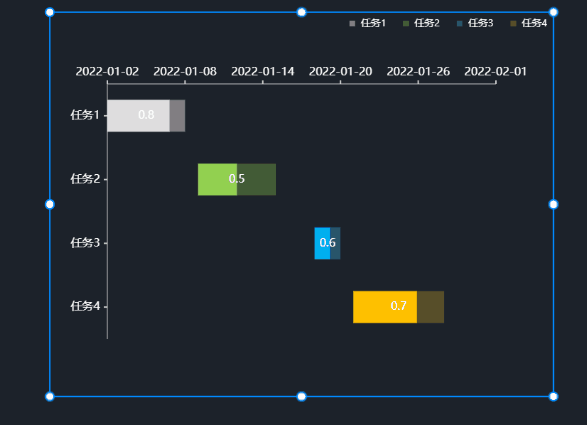Toggle 任务2 legend entry
Viewport: 587px width, 425px height.
(x=421, y=23)
